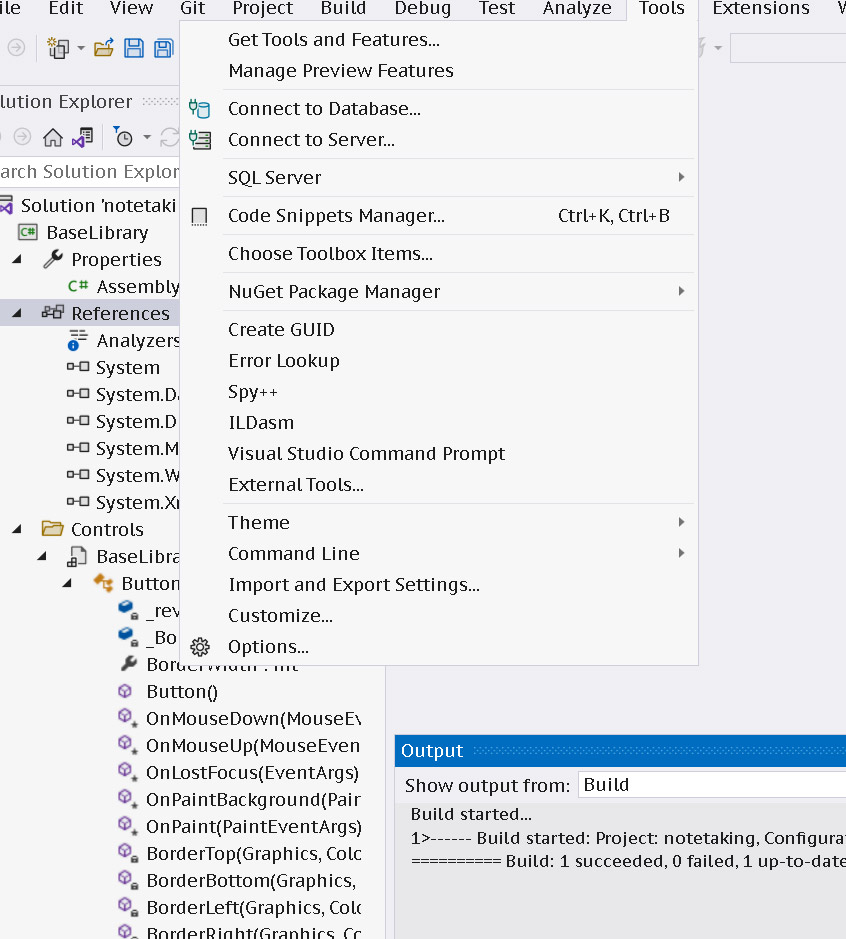Switch views icon in Solution Explorer toolbar
Screen dimensions: 846x939
coord(83,137)
